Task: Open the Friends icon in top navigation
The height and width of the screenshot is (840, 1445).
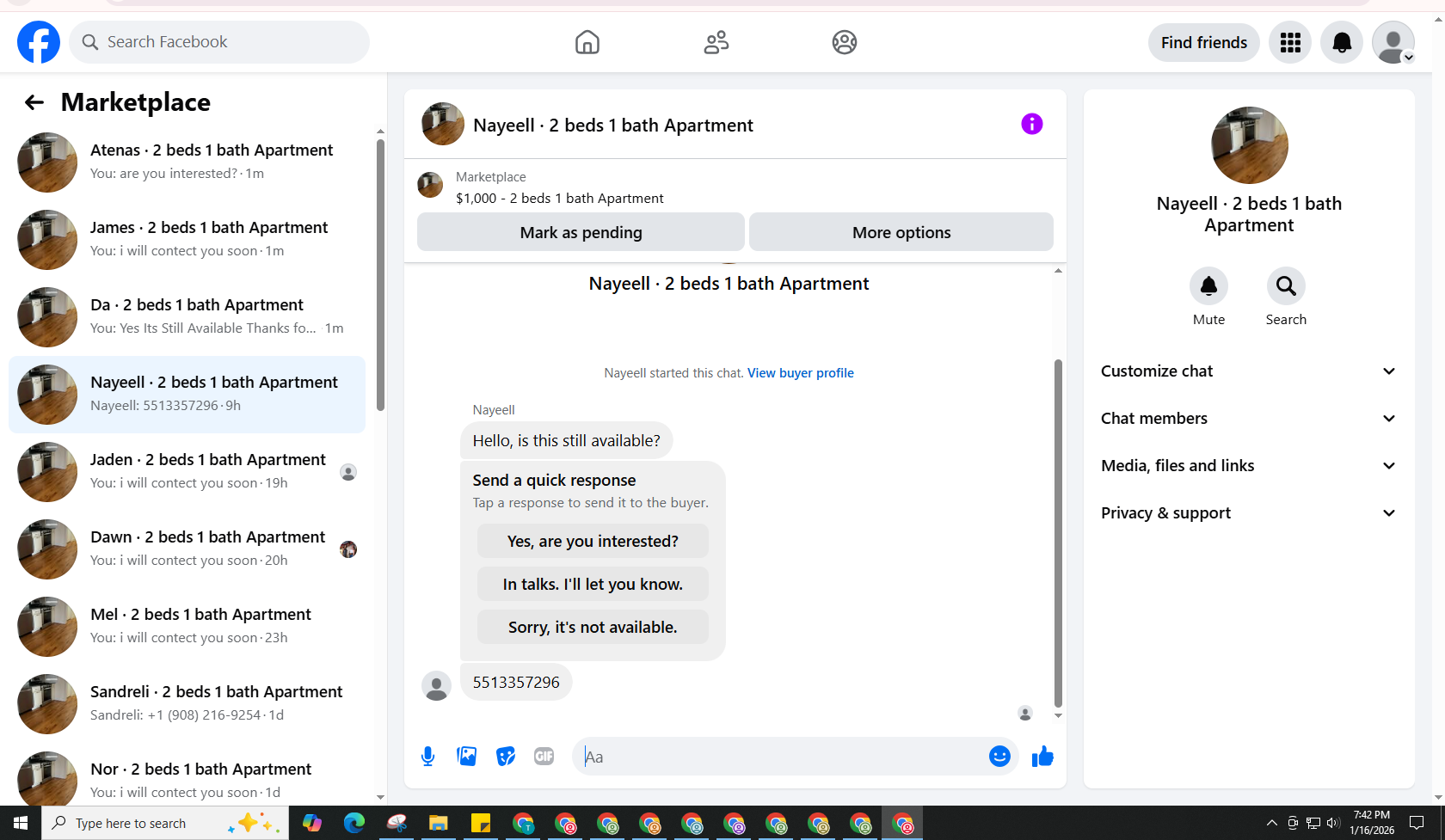Action: [x=716, y=42]
